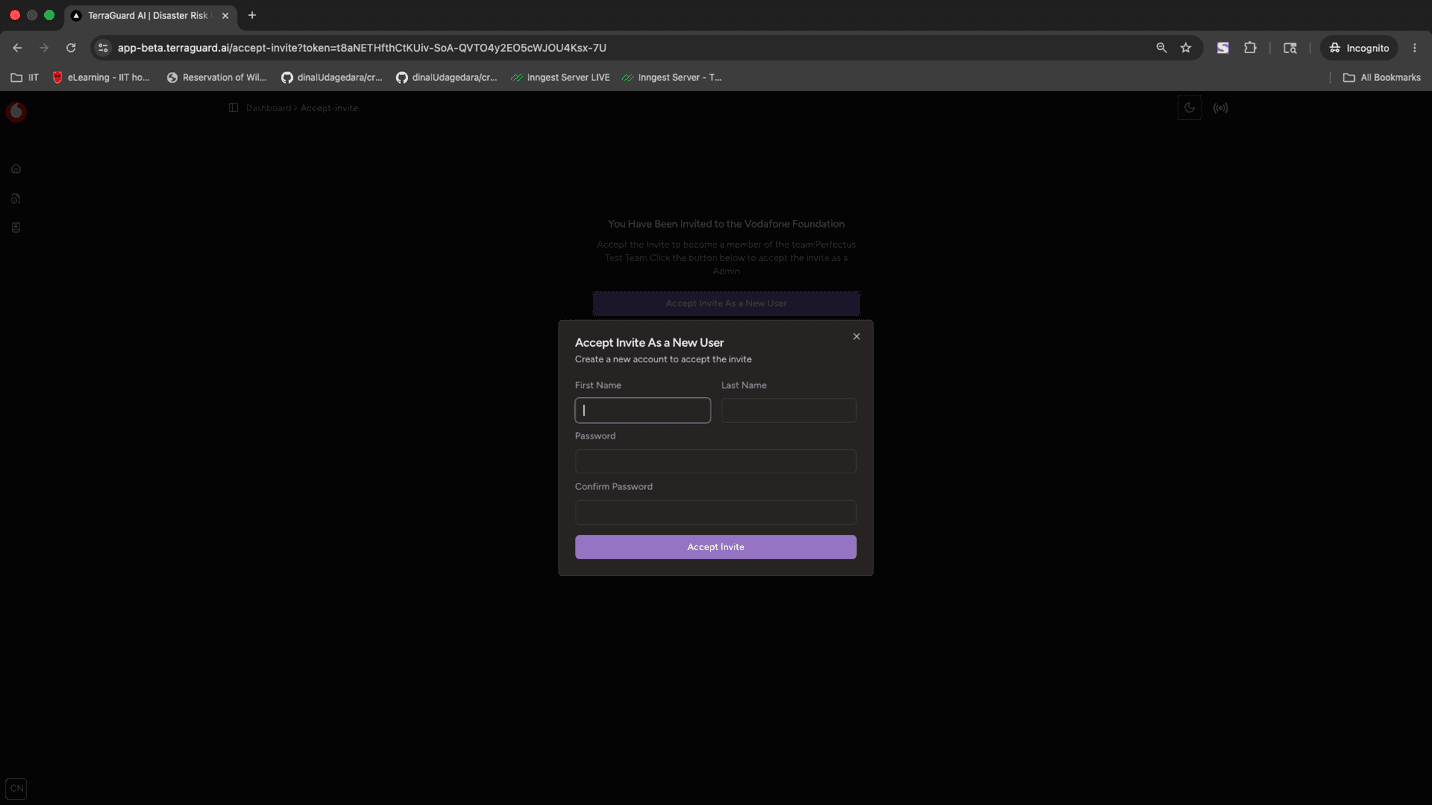Screen dimensions: 1432x805
Task: Click the browser forward arrow
Action: coord(44,48)
